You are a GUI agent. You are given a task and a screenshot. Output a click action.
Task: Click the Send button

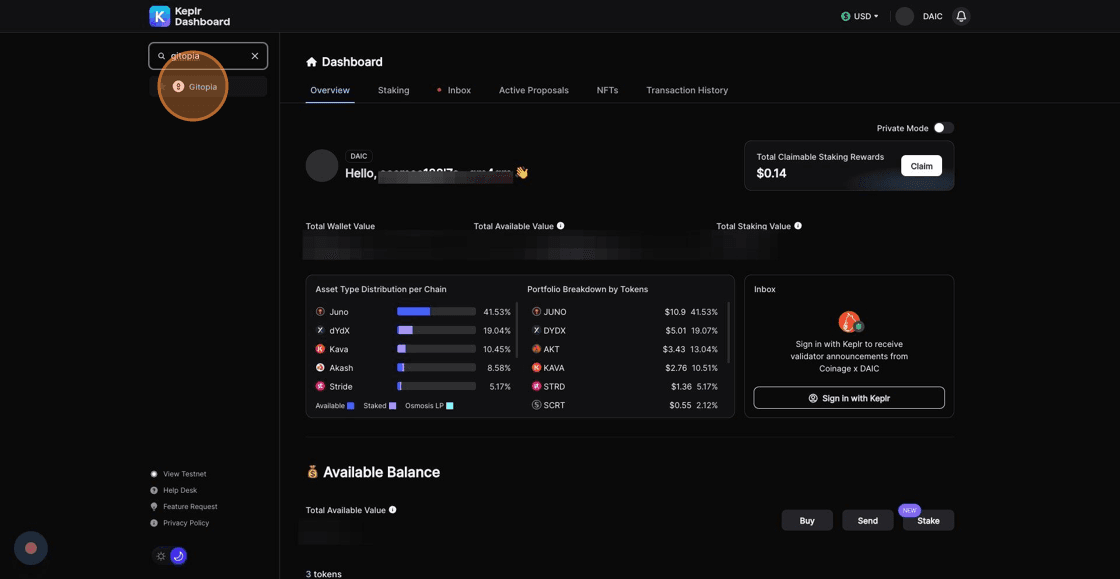867,520
